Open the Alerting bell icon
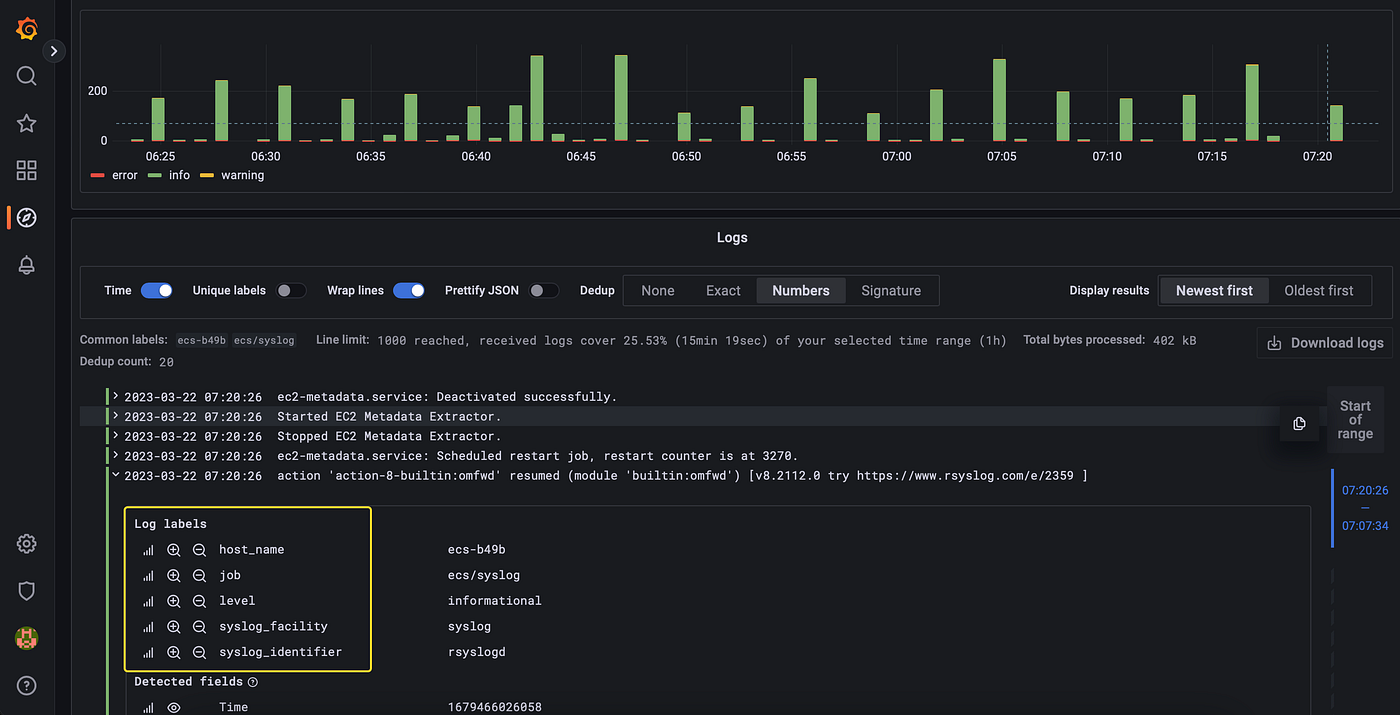 [27, 265]
